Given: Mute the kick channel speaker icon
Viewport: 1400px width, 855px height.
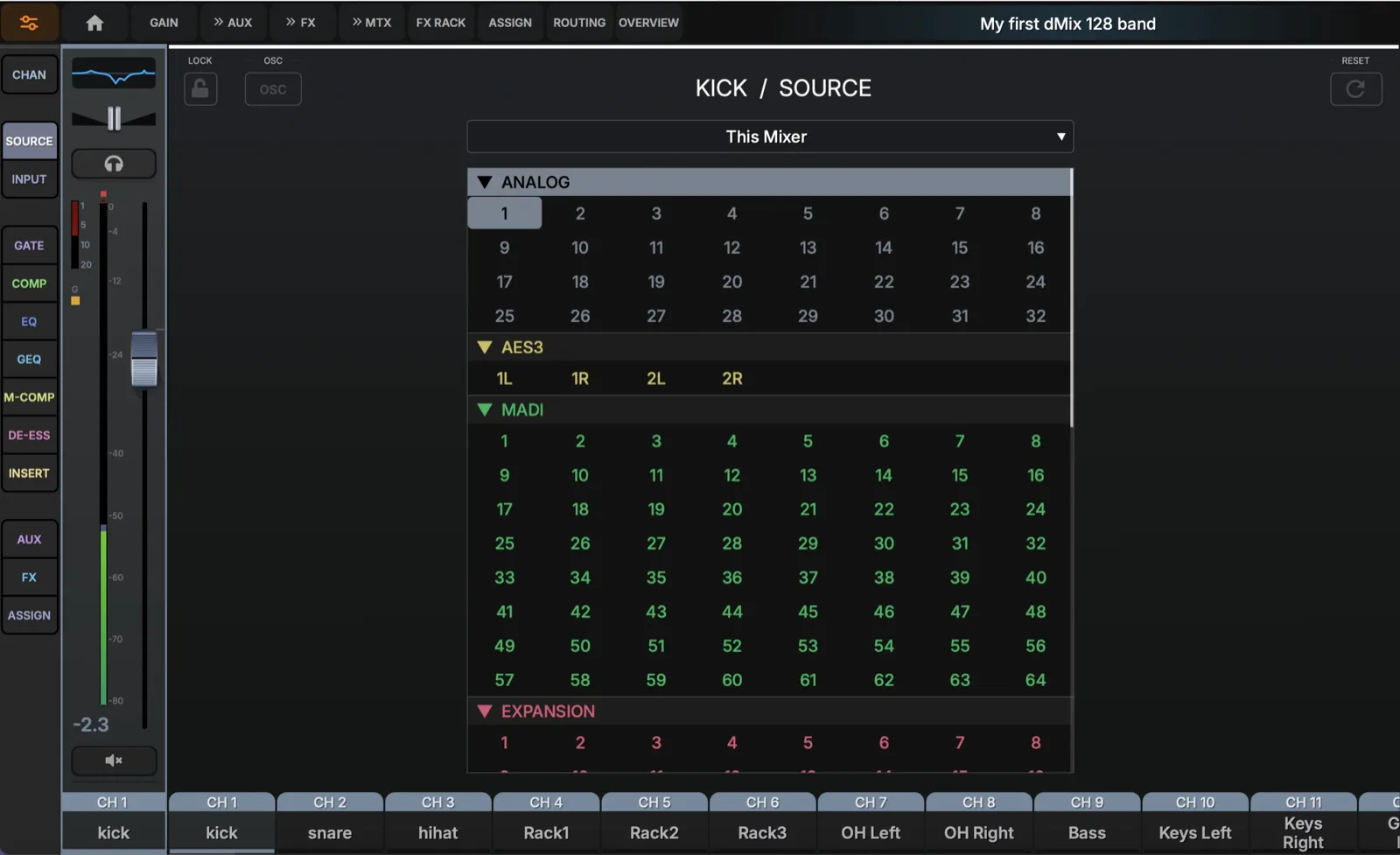Looking at the screenshot, I should (x=114, y=760).
